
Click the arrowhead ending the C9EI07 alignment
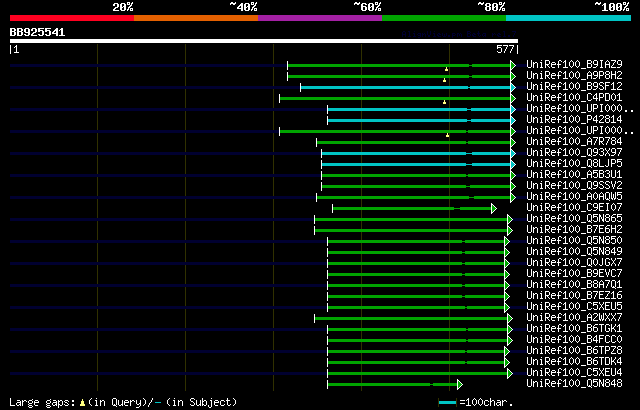click(x=494, y=208)
